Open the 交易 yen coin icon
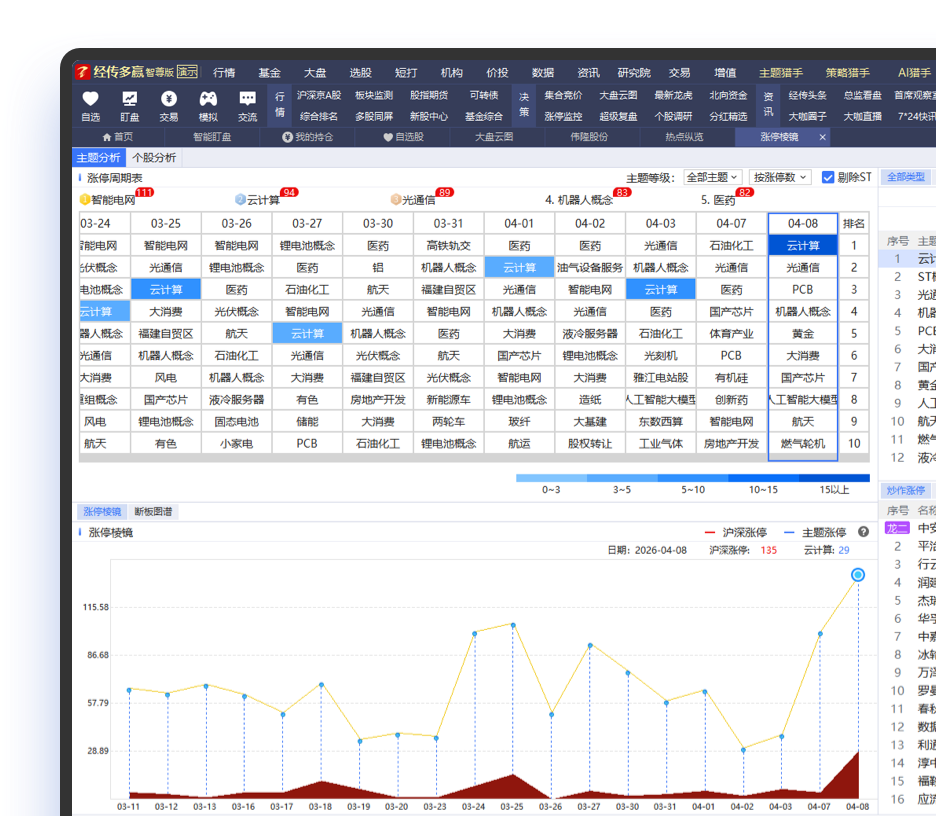This screenshot has width=936, height=816. 169,98
